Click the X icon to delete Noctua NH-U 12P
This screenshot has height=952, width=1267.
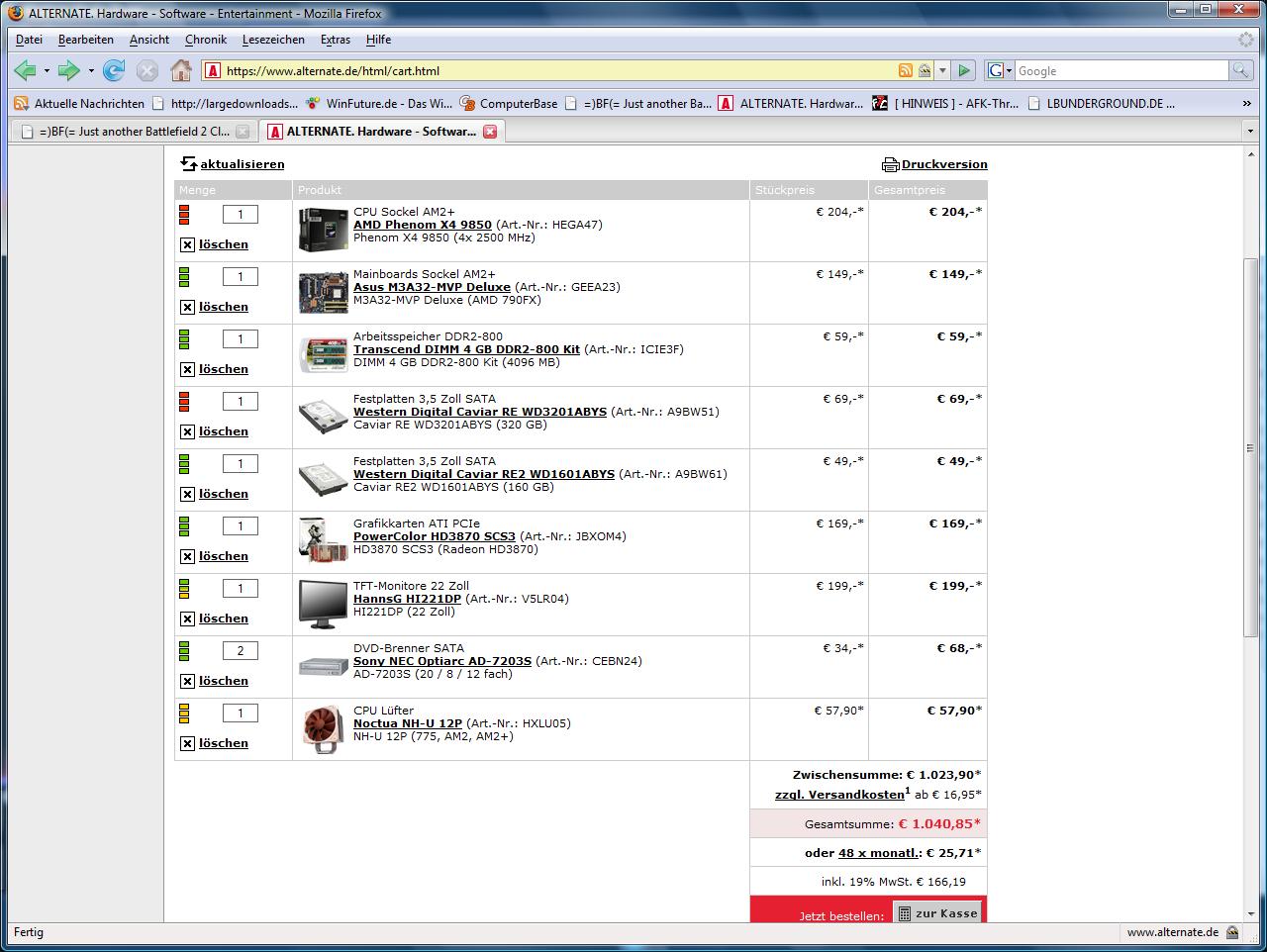(x=187, y=743)
